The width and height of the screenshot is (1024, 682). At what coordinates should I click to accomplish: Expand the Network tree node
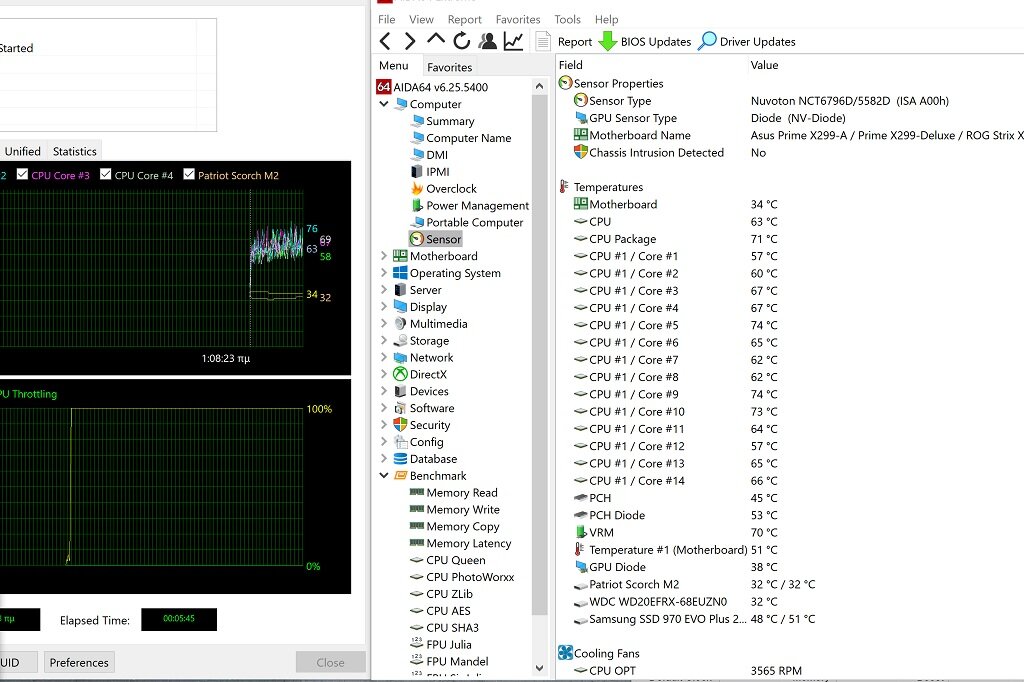click(384, 357)
